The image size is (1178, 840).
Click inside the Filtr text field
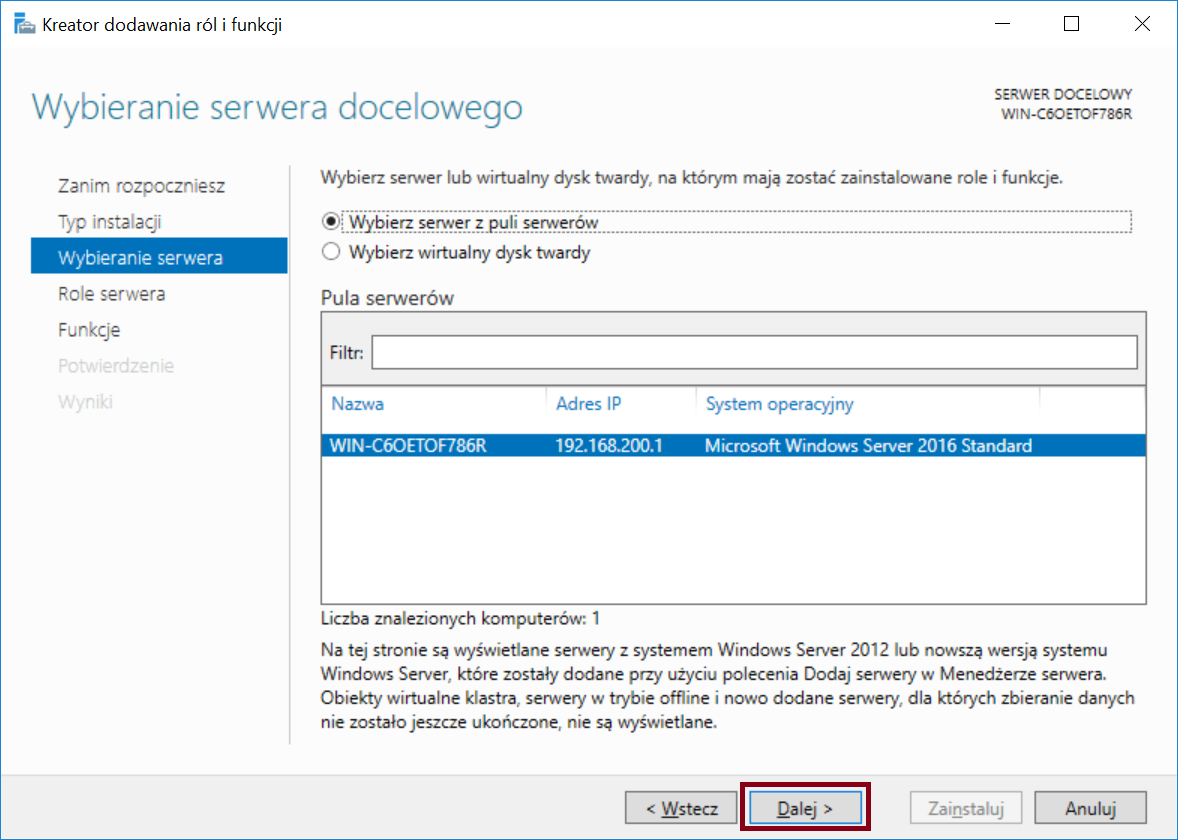(x=754, y=352)
